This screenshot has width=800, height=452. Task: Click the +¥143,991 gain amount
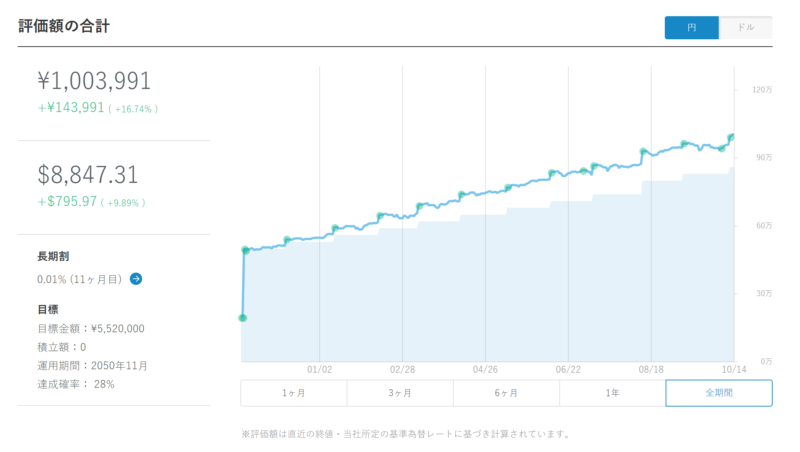(71, 108)
